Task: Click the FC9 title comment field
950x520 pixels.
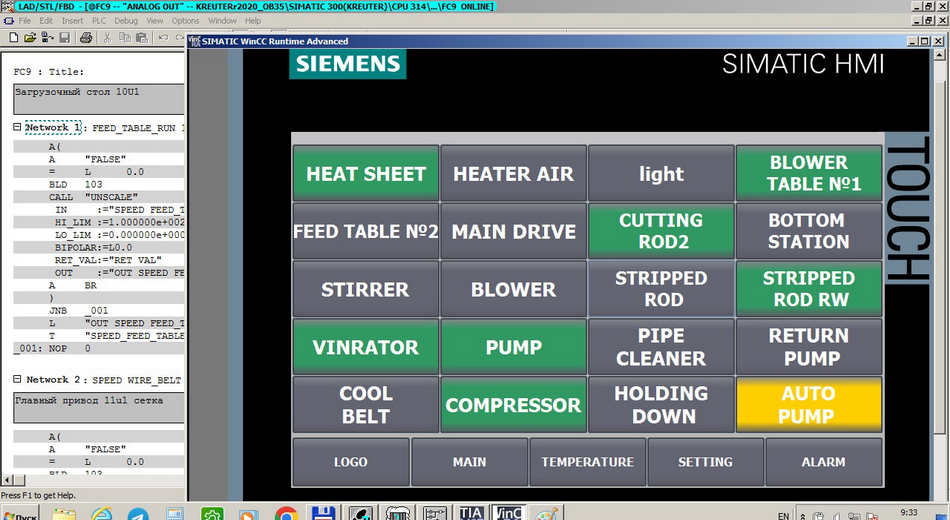Action: 98,98
